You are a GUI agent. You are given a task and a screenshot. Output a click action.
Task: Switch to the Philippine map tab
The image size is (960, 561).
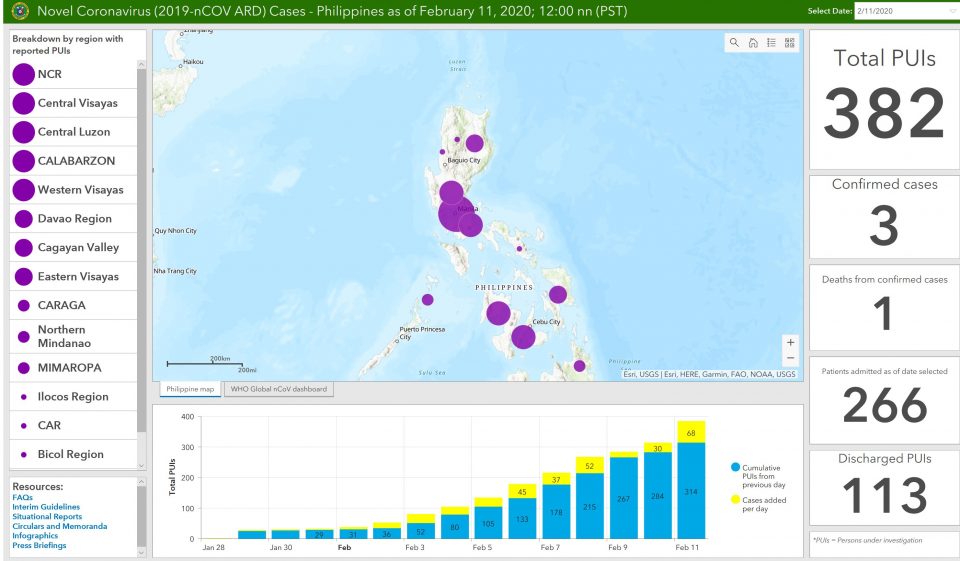[x=189, y=388]
